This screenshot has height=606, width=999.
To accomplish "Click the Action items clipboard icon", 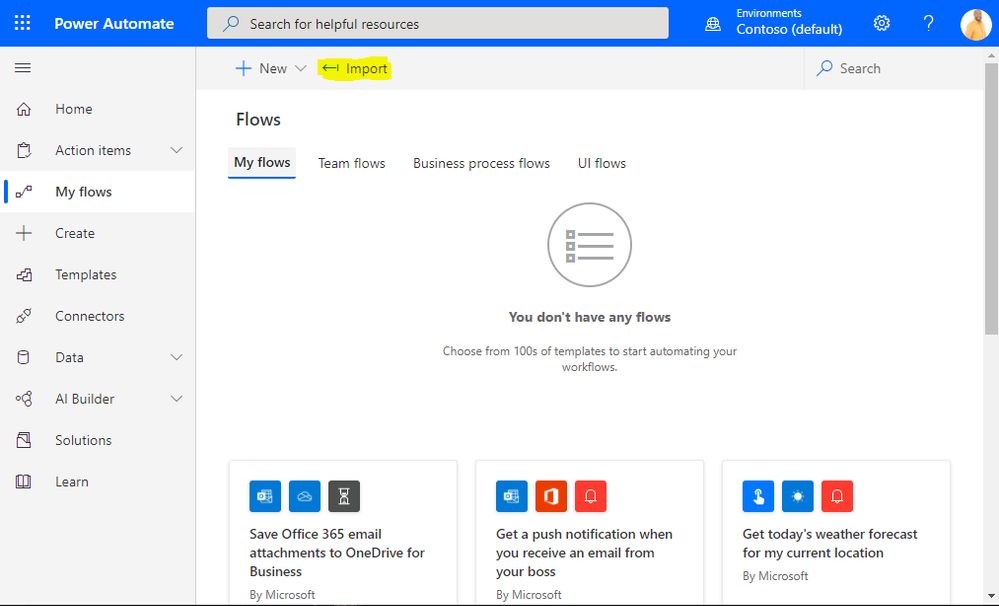I will point(24,150).
